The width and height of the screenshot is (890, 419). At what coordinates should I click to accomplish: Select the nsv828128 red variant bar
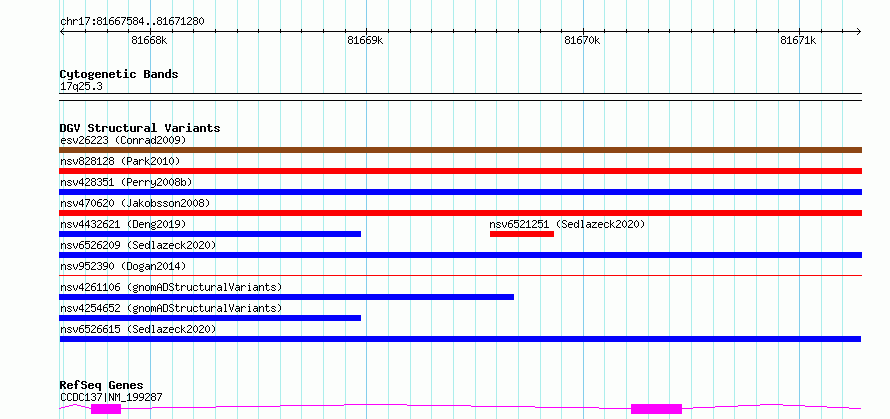pyautogui.click(x=460, y=171)
